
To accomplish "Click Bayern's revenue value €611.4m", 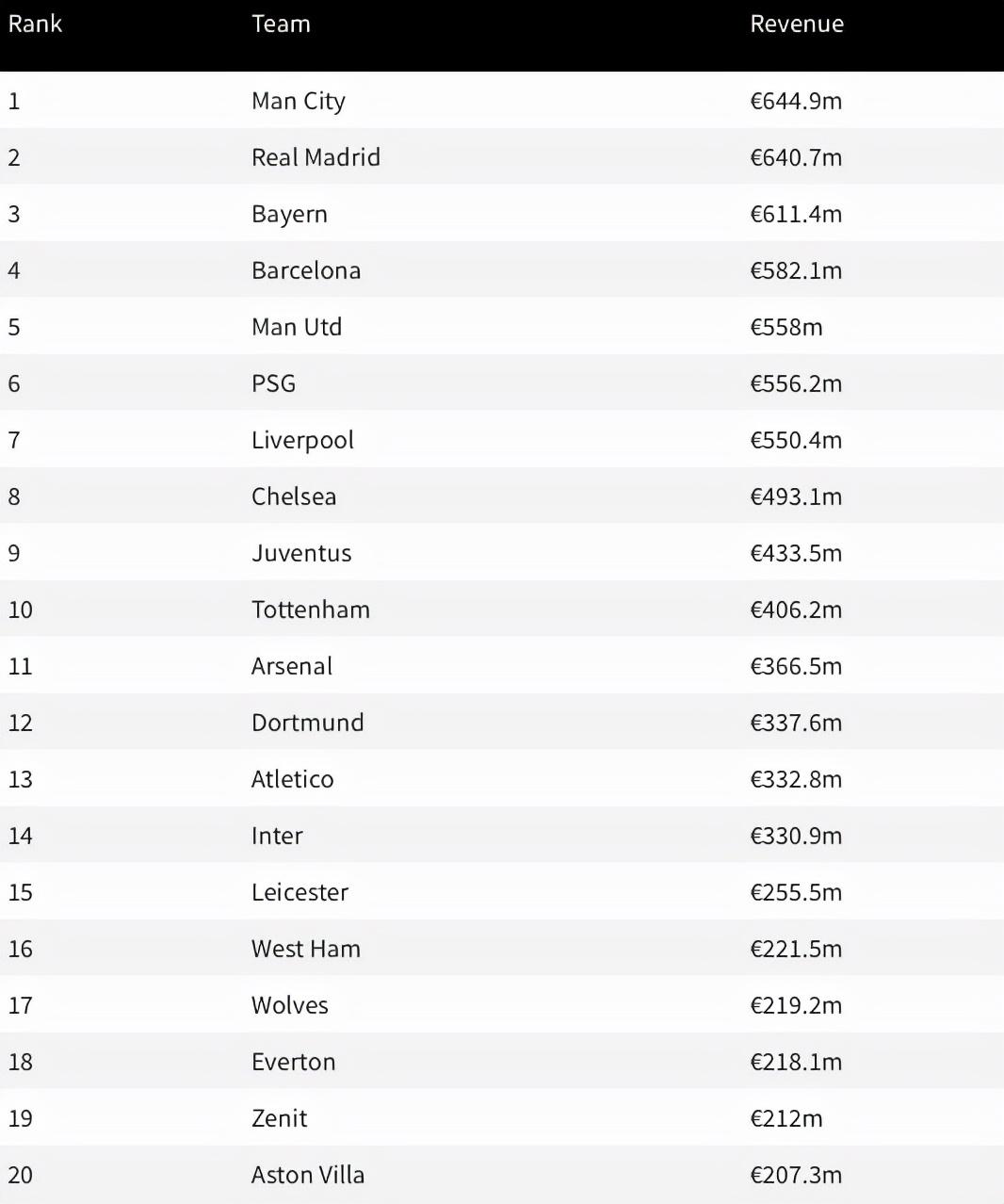I will tap(796, 214).
